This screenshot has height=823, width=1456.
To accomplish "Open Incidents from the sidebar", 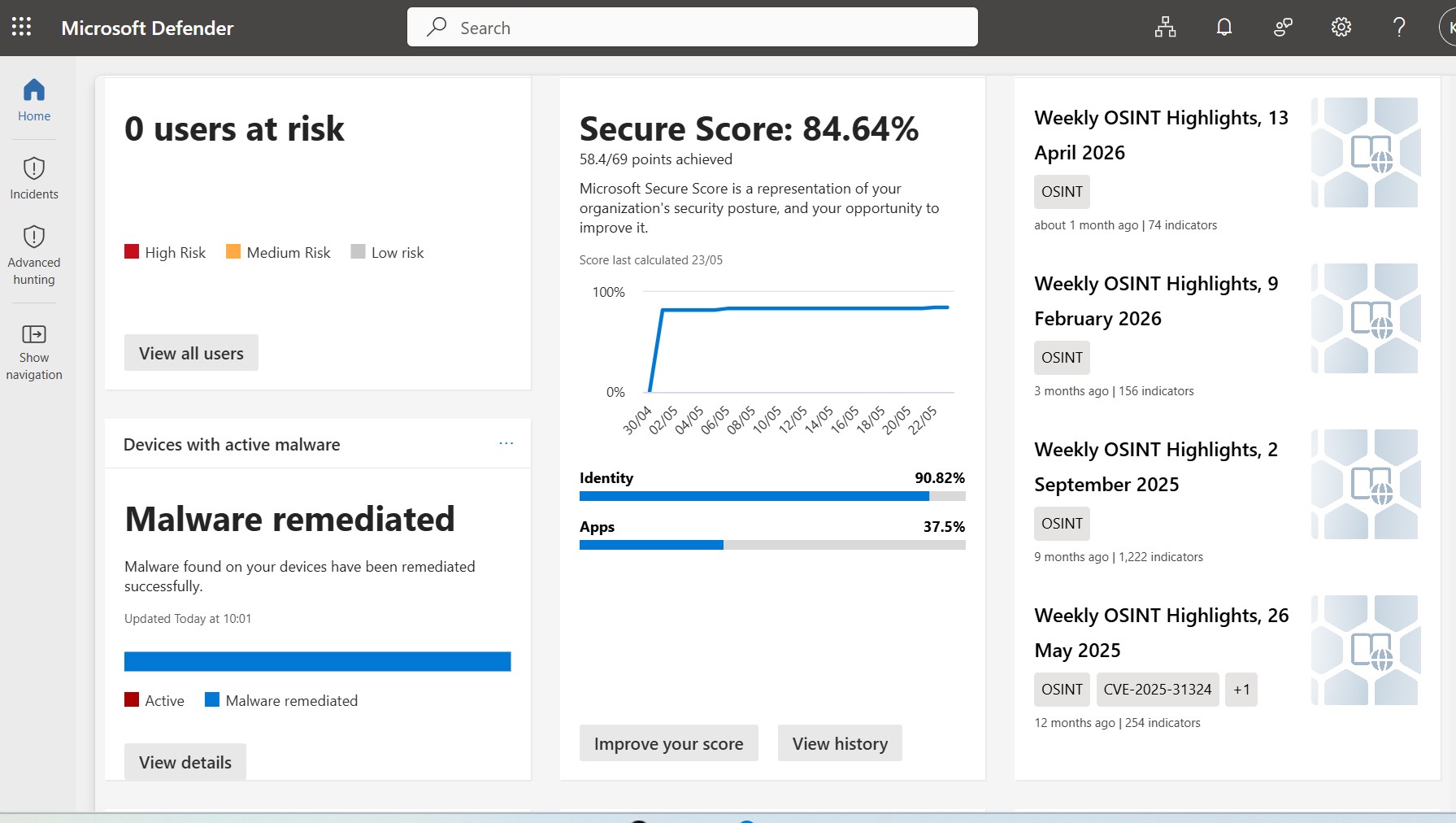I will [x=34, y=178].
